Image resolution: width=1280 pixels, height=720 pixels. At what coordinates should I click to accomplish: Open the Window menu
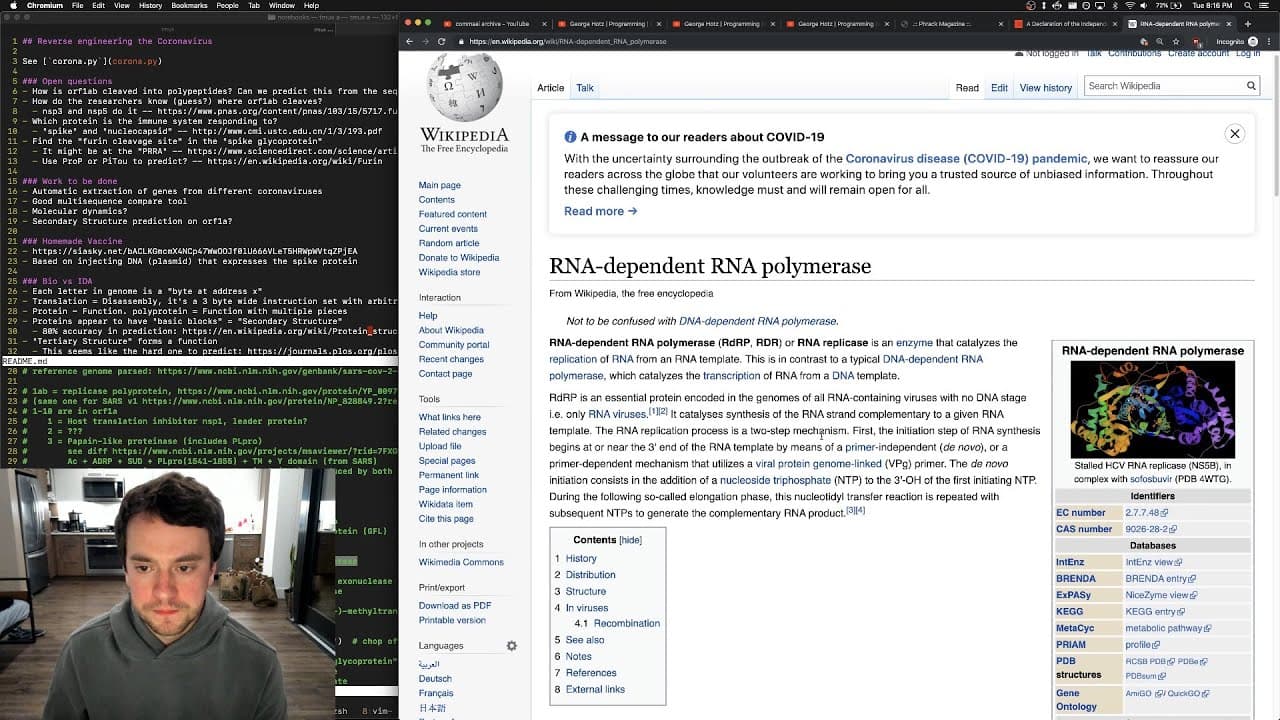282,5
